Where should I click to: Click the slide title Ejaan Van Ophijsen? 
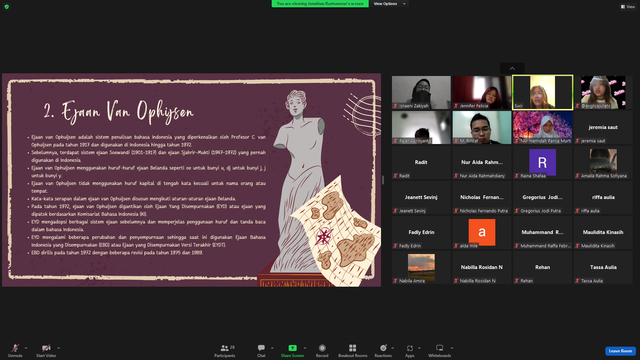click(119, 111)
